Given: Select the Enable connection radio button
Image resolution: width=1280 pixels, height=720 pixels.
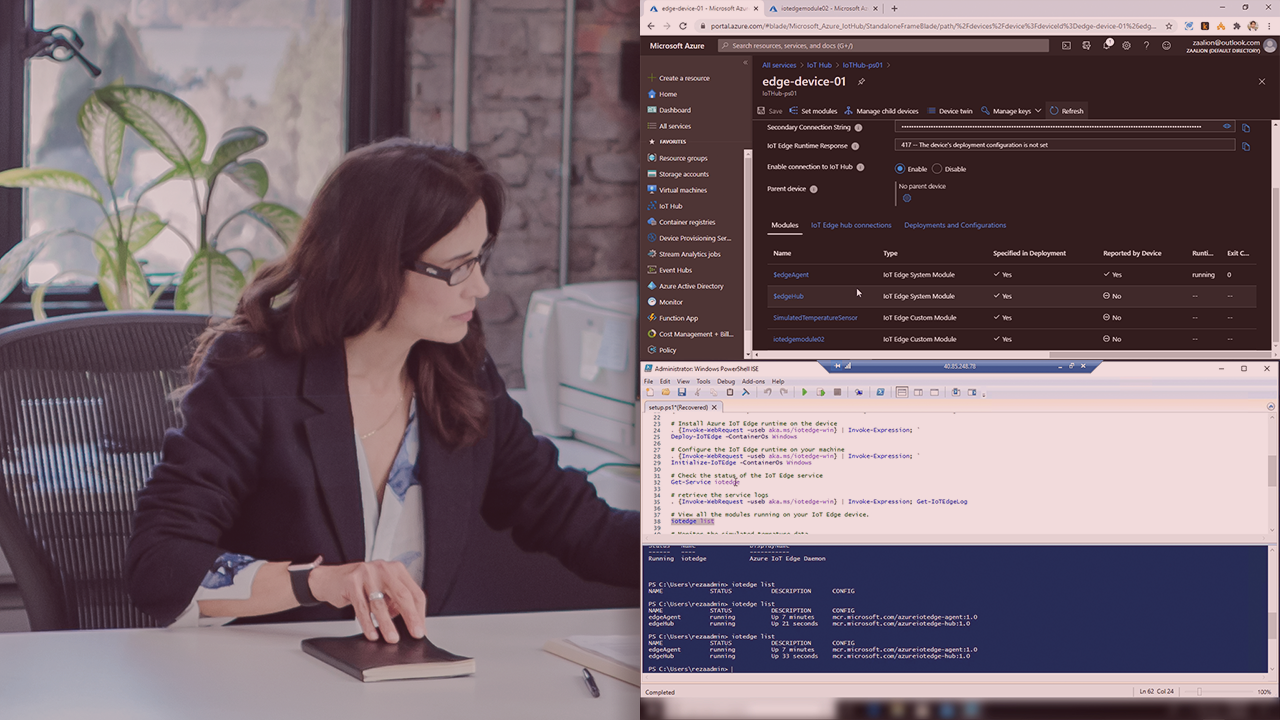Looking at the screenshot, I should [x=900, y=169].
